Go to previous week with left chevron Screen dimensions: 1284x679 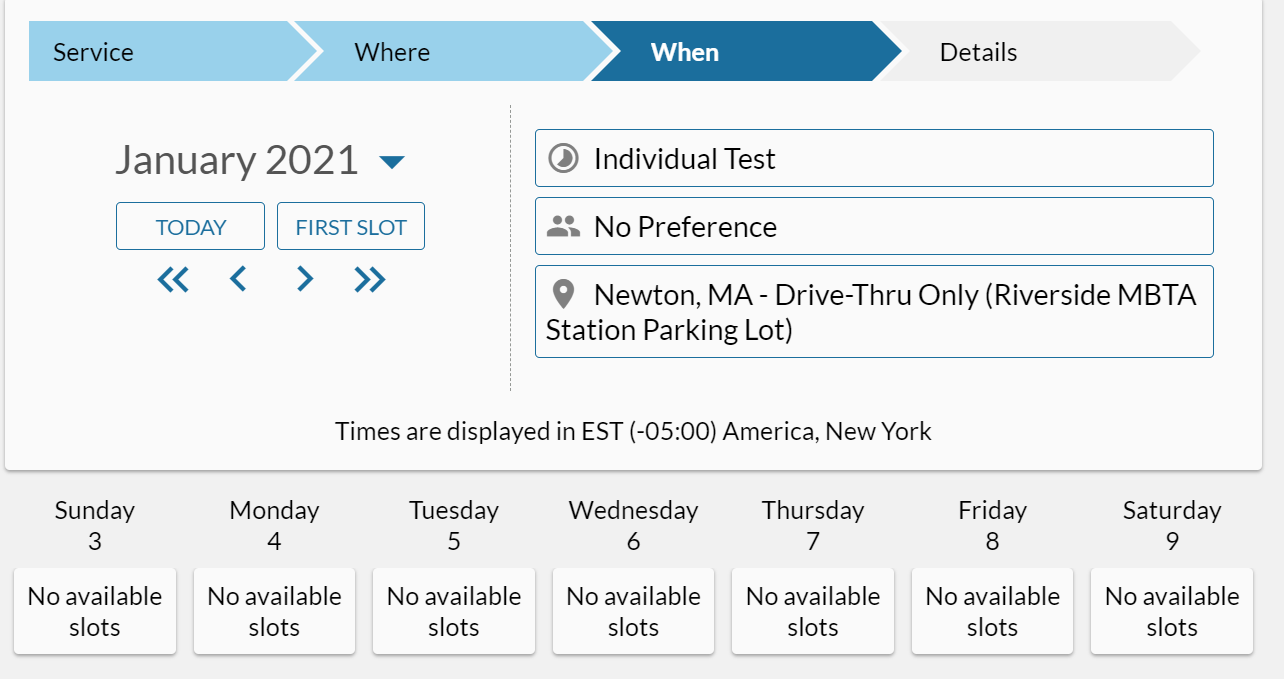238,280
